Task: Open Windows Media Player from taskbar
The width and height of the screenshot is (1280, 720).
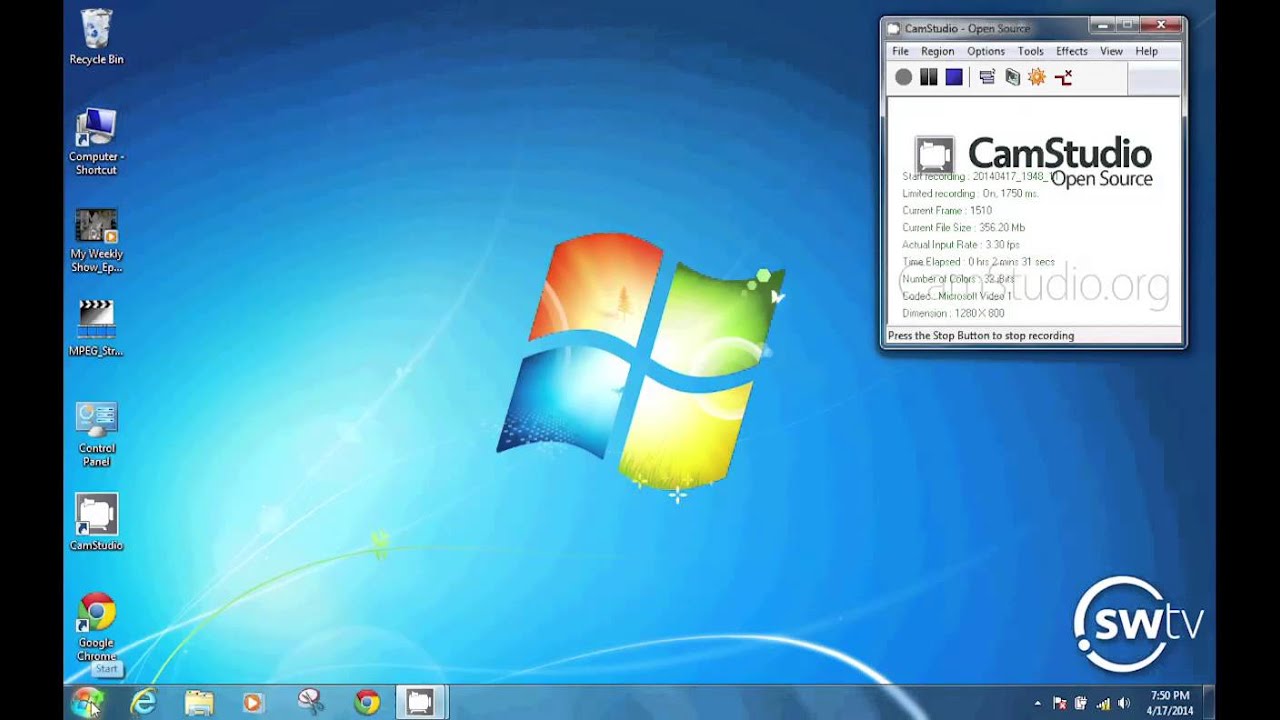Action: pos(253,703)
